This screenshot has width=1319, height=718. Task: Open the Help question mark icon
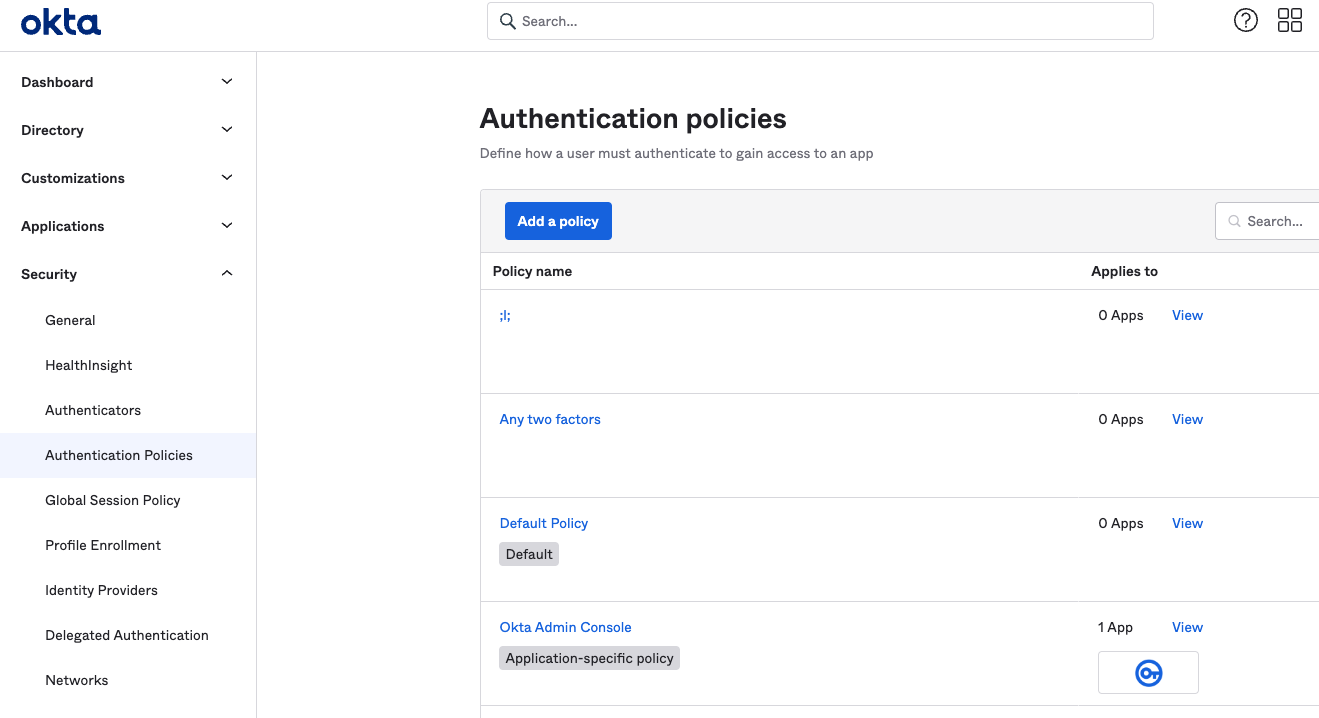pyautogui.click(x=1245, y=20)
